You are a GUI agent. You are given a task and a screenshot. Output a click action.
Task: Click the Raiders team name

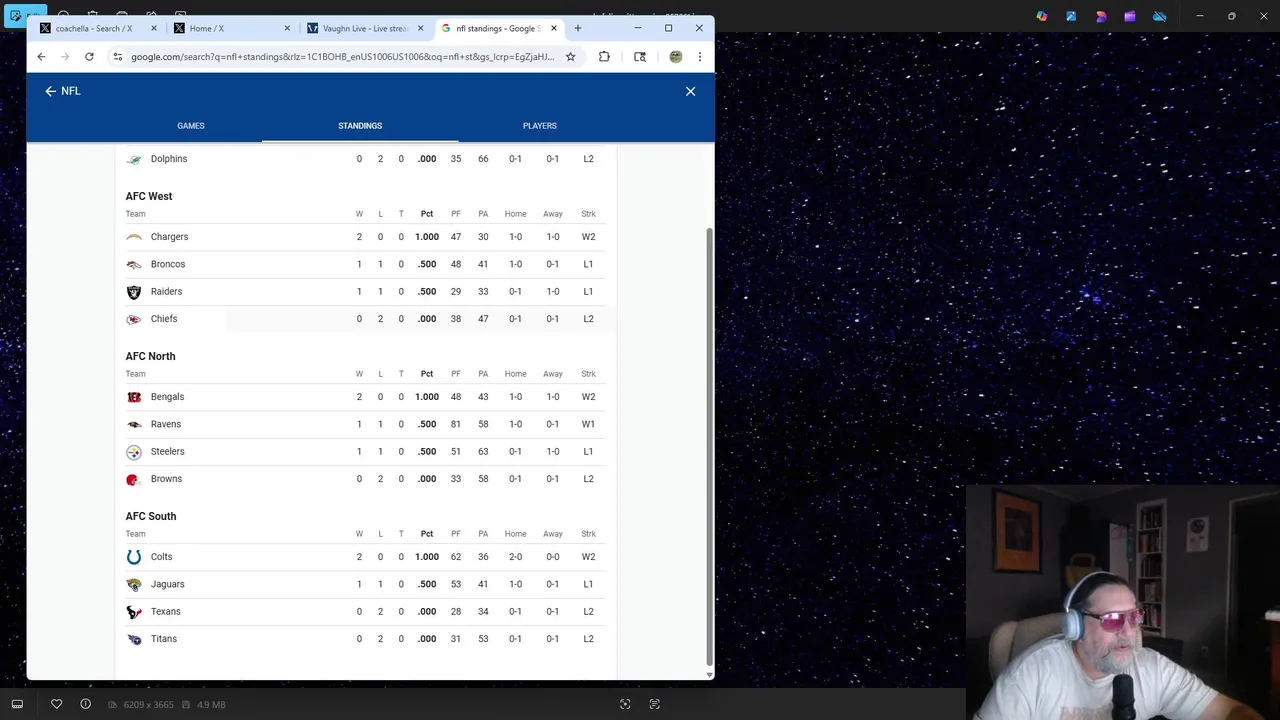[166, 291]
